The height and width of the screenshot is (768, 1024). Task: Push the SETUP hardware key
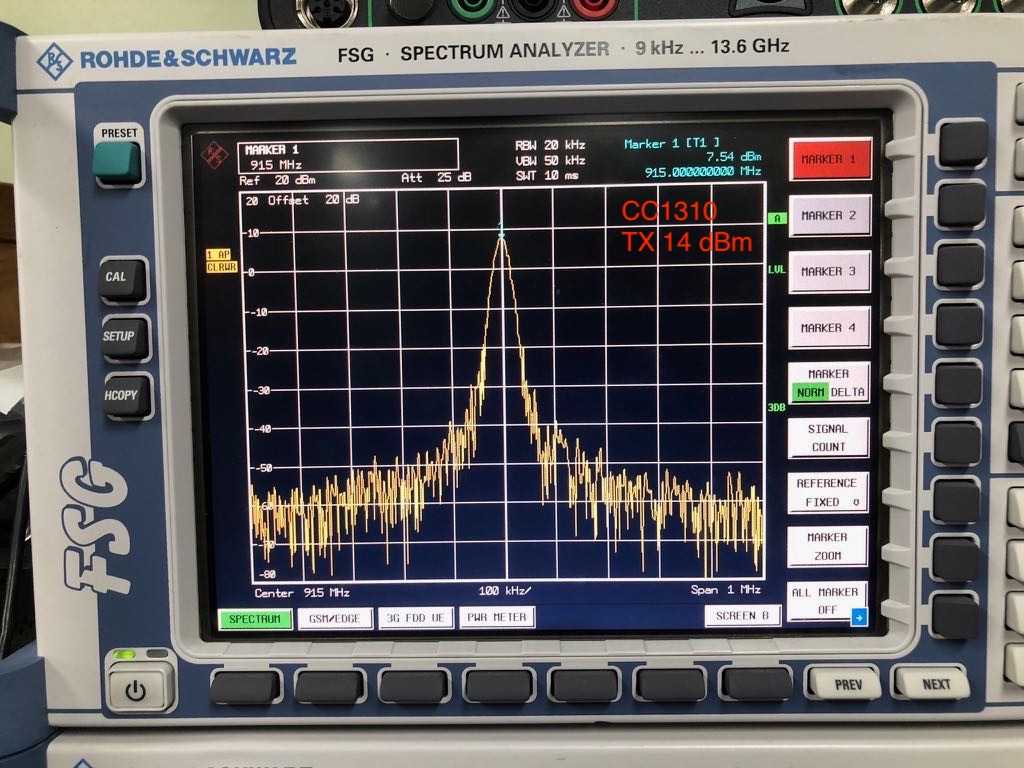(124, 338)
